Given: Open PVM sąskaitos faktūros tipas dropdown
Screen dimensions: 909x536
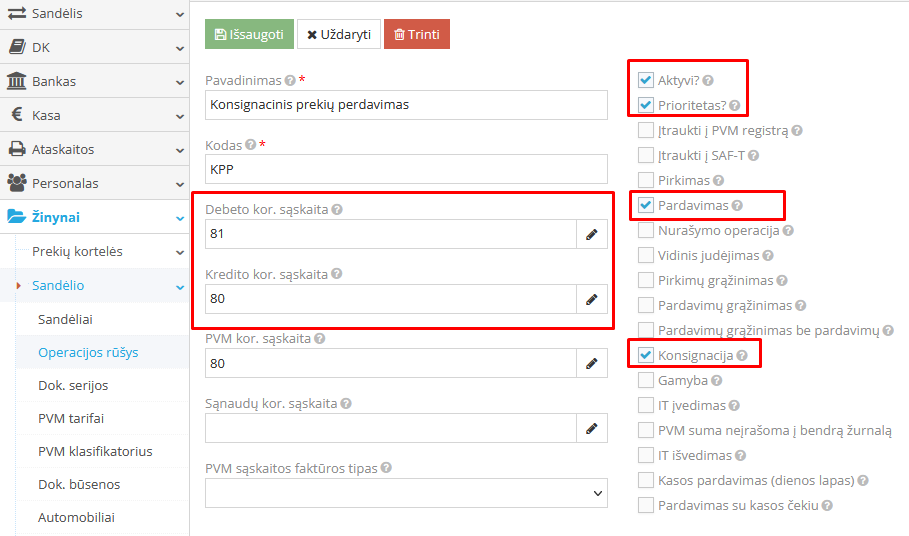Looking at the screenshot, I should click(406, 493).
